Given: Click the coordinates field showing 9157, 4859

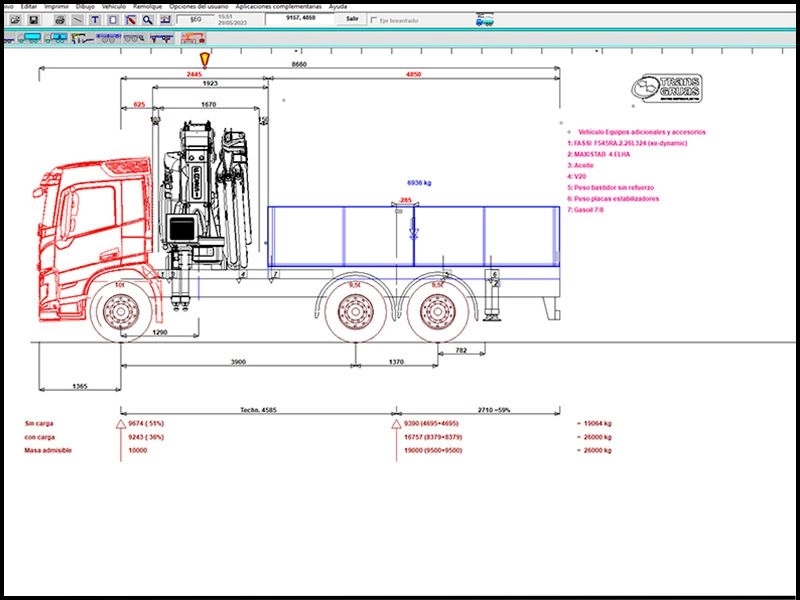Looking at the screenshot, I should pyautogui.click(x=299, y=19).
